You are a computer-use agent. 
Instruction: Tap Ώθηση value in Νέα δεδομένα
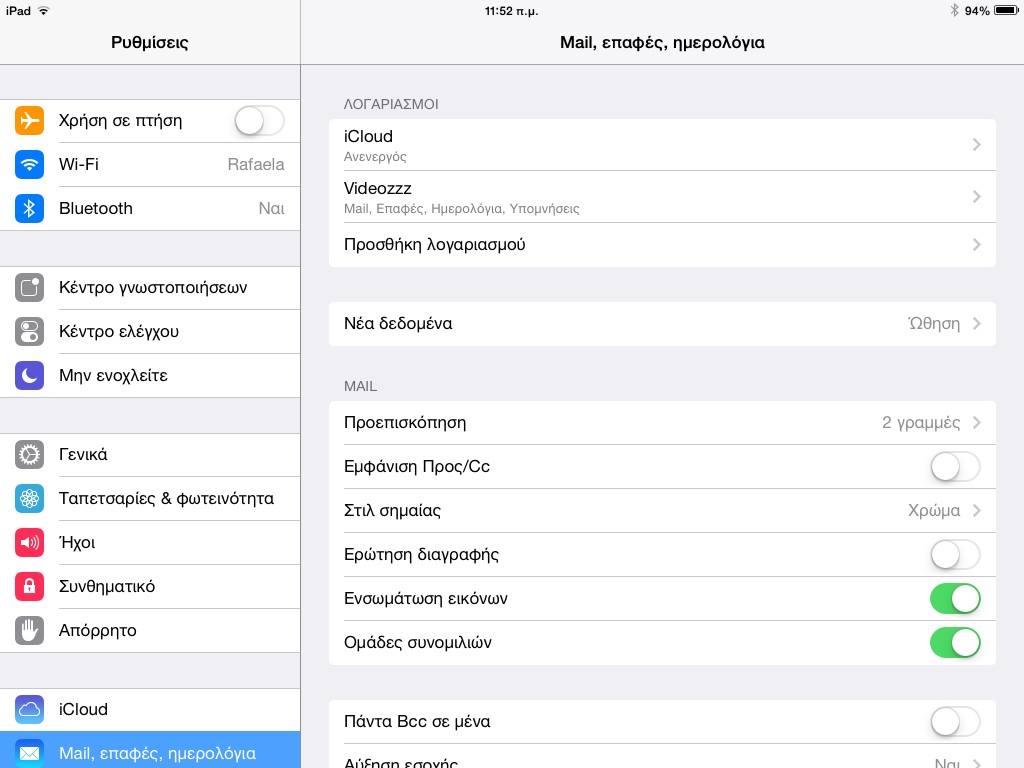point(934,323)
